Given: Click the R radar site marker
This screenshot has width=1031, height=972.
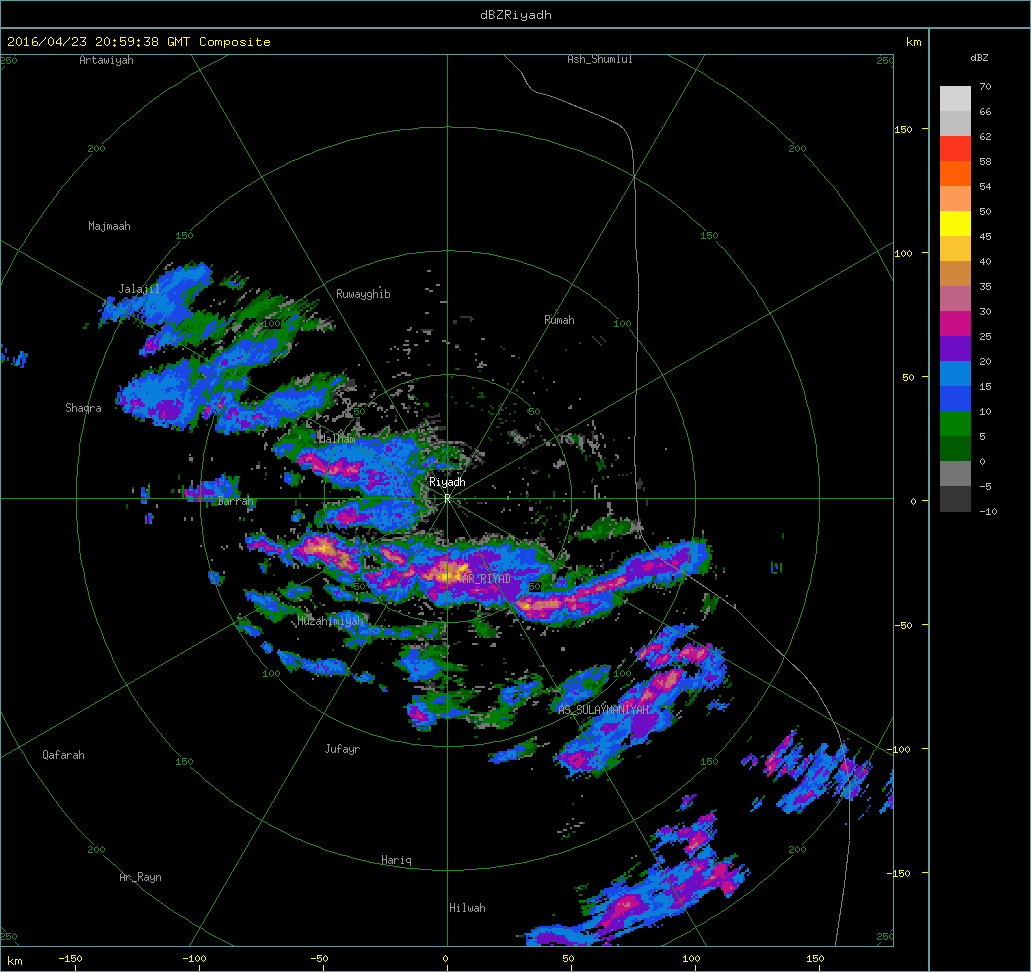Looking at the screenshot, I should 447,498.
